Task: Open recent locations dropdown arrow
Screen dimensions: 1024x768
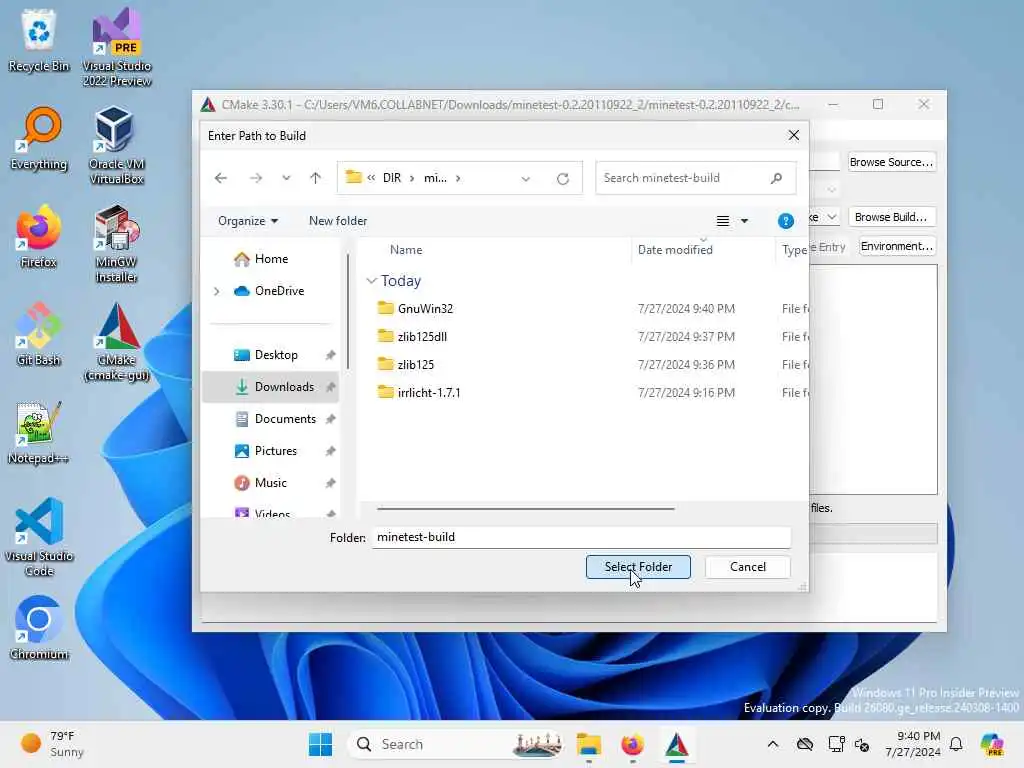Action: tap(286, 178)
